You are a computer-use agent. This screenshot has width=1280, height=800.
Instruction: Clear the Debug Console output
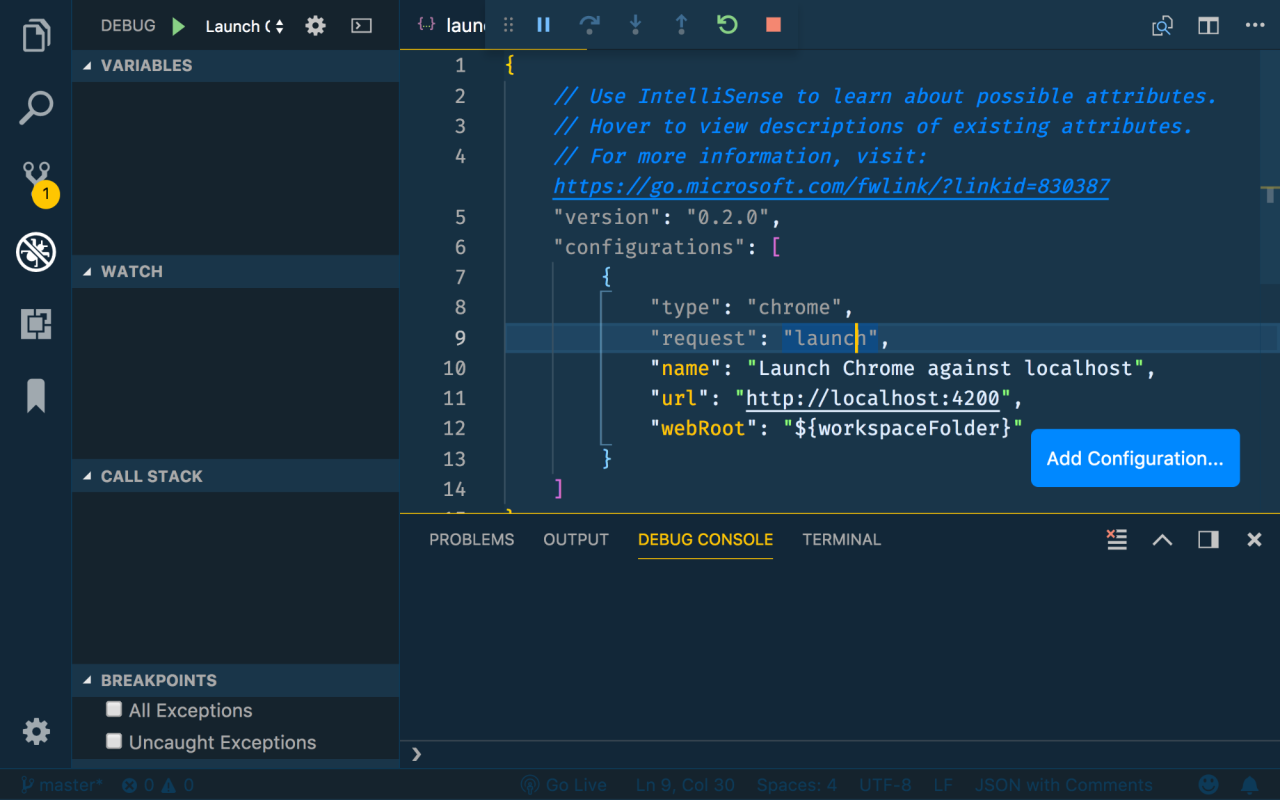coord(1116,539)
